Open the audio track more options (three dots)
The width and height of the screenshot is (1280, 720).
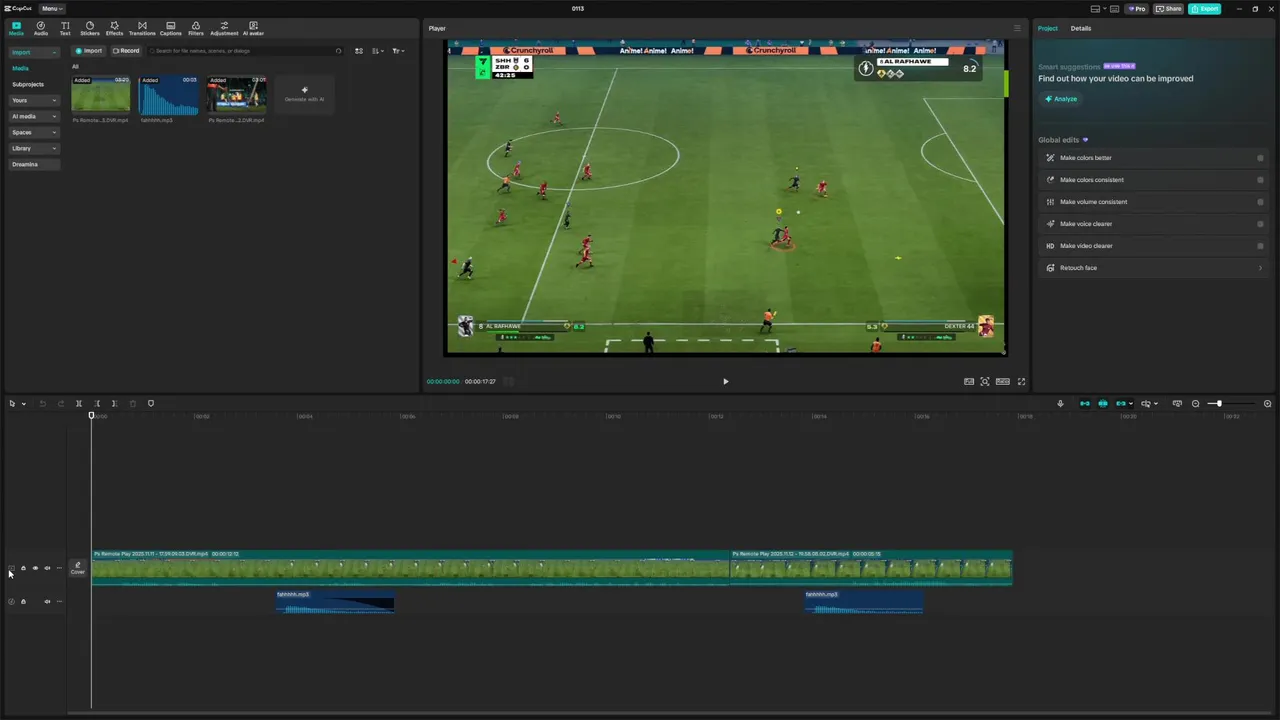[x=59, y=602]
